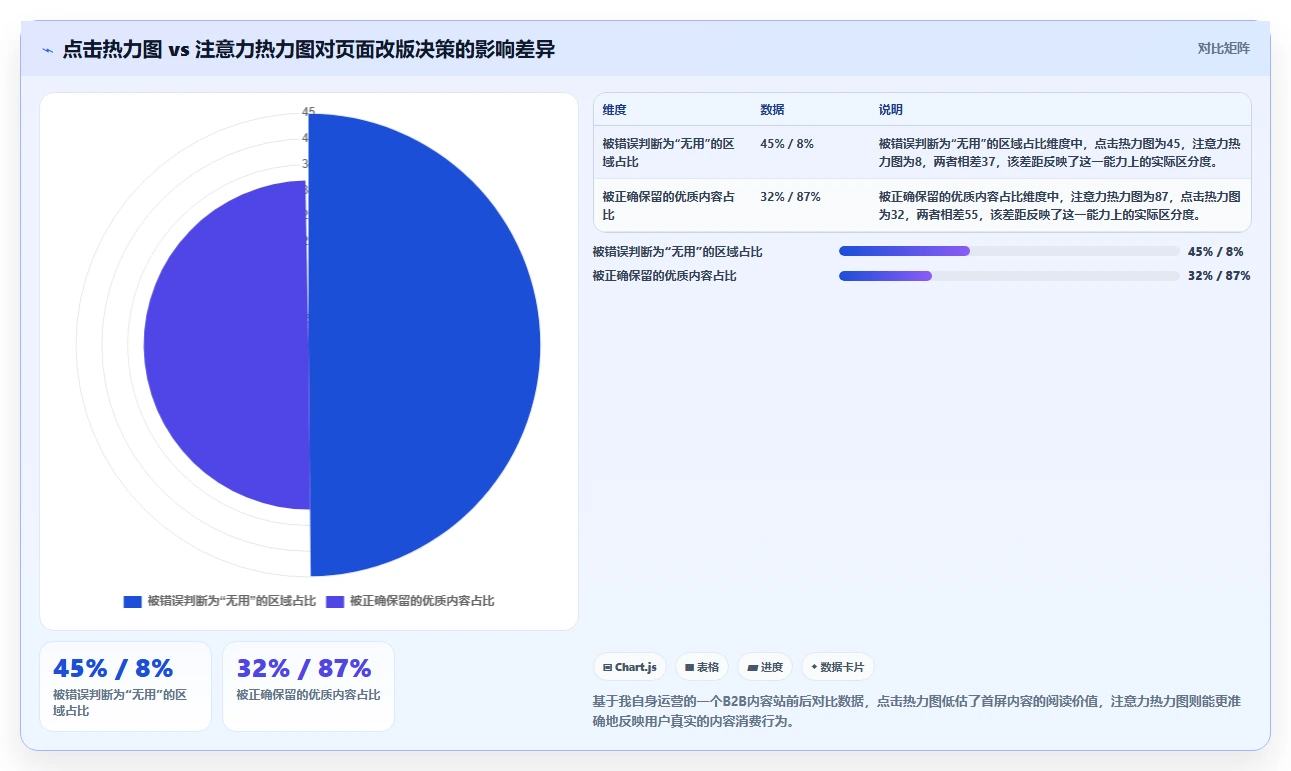Click the summary paragraph about B2B内容站
The height and width of the screenshot is (771, 1291).
click(917, 711)
